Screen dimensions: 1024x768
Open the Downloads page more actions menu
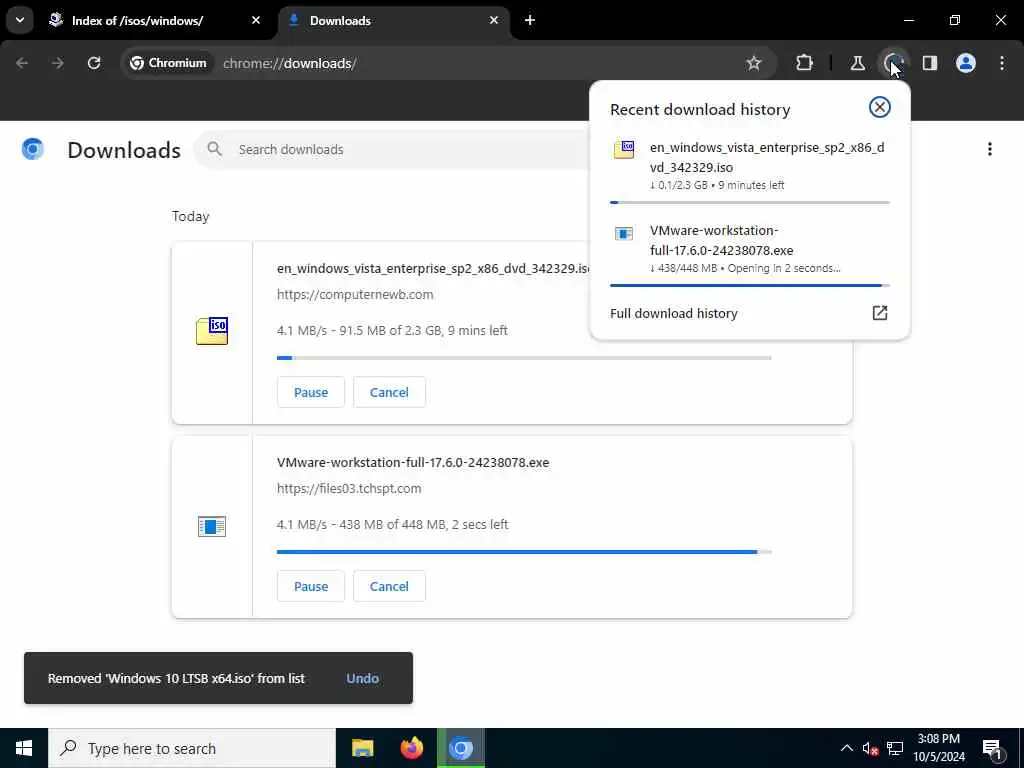point(990,149)
